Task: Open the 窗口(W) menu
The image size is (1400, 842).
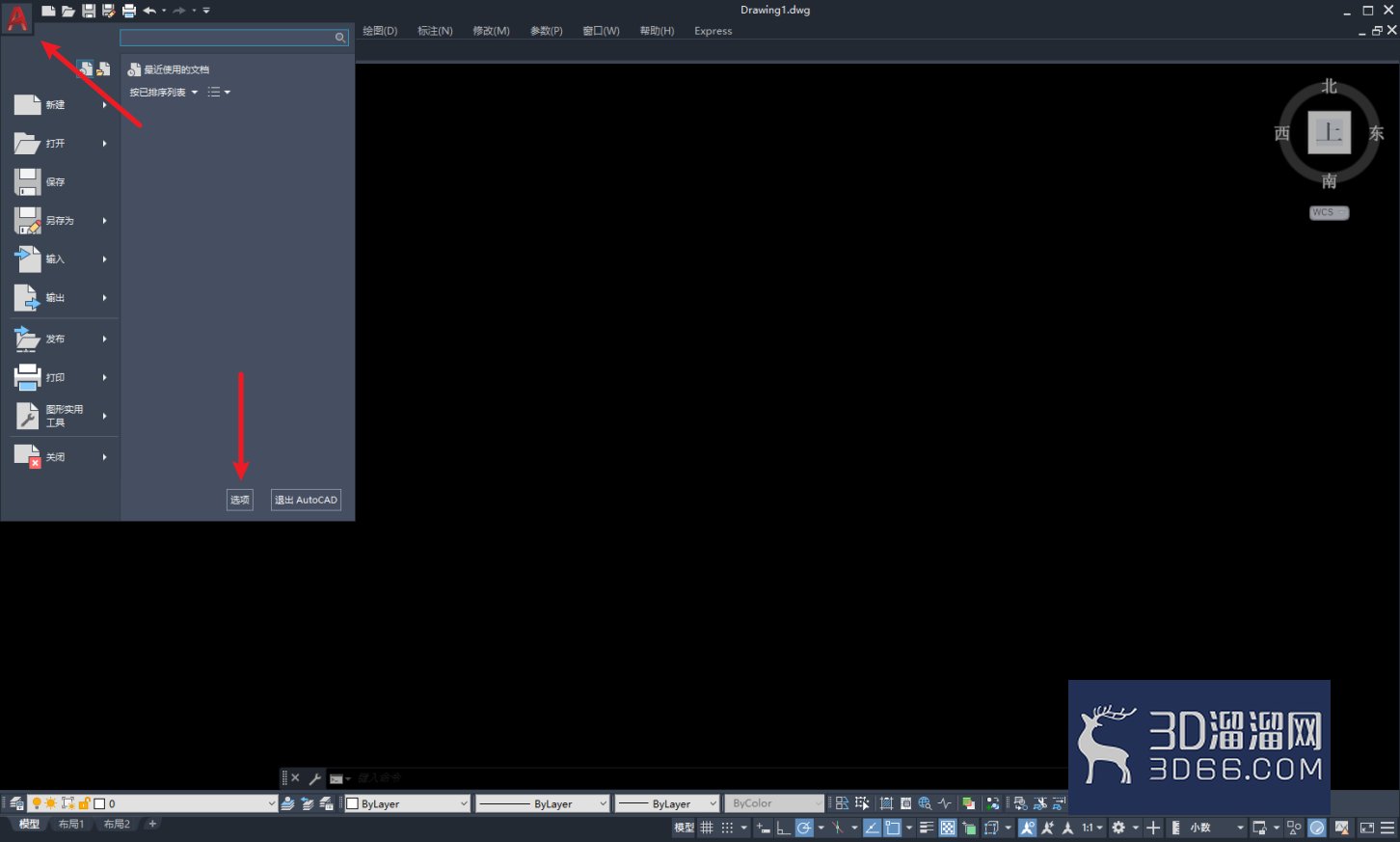Action: (x=602, y=31)
